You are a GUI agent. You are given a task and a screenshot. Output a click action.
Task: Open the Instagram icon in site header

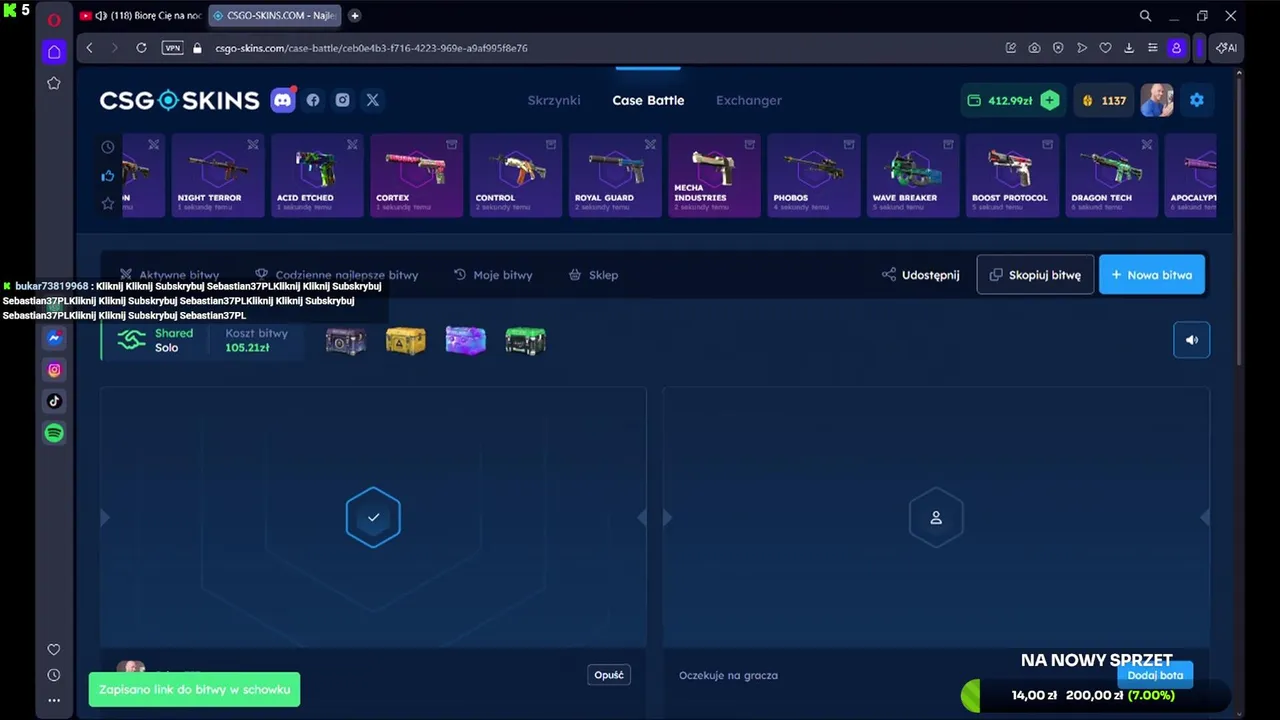coord(343,100)
